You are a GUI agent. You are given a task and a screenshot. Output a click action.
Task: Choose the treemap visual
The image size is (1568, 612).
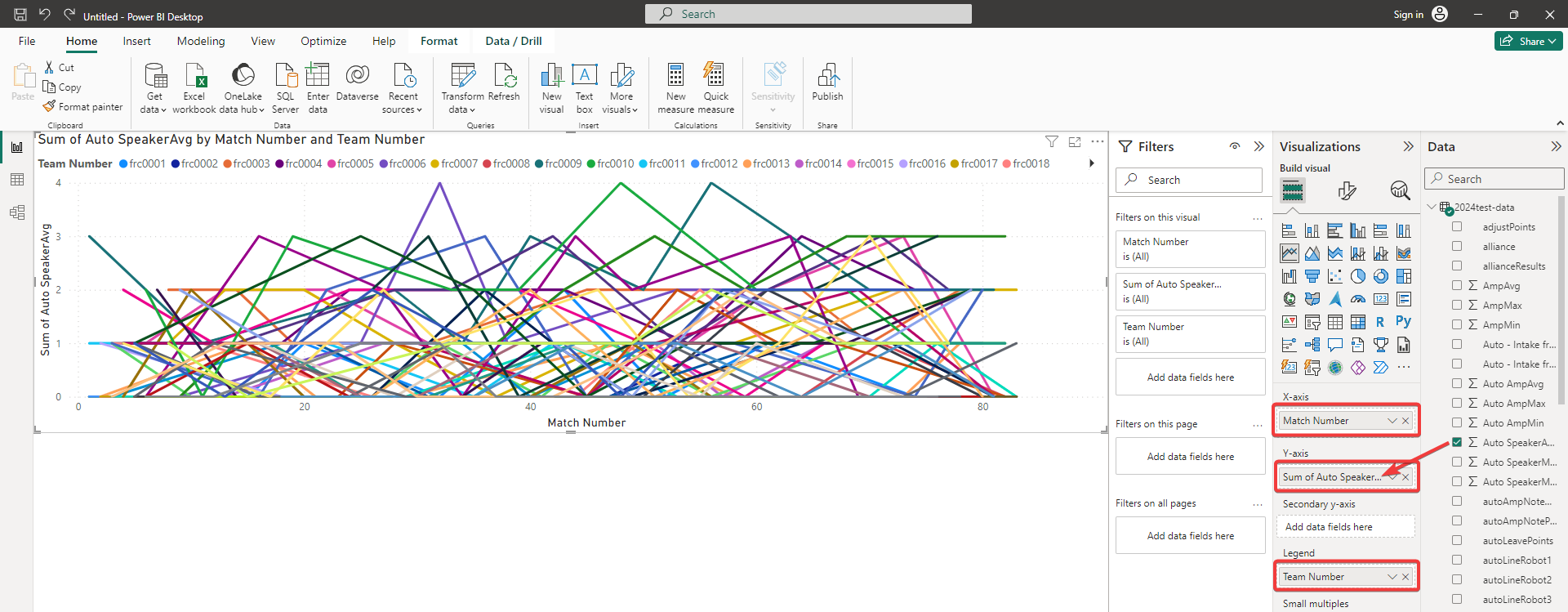pos(1404,276)
